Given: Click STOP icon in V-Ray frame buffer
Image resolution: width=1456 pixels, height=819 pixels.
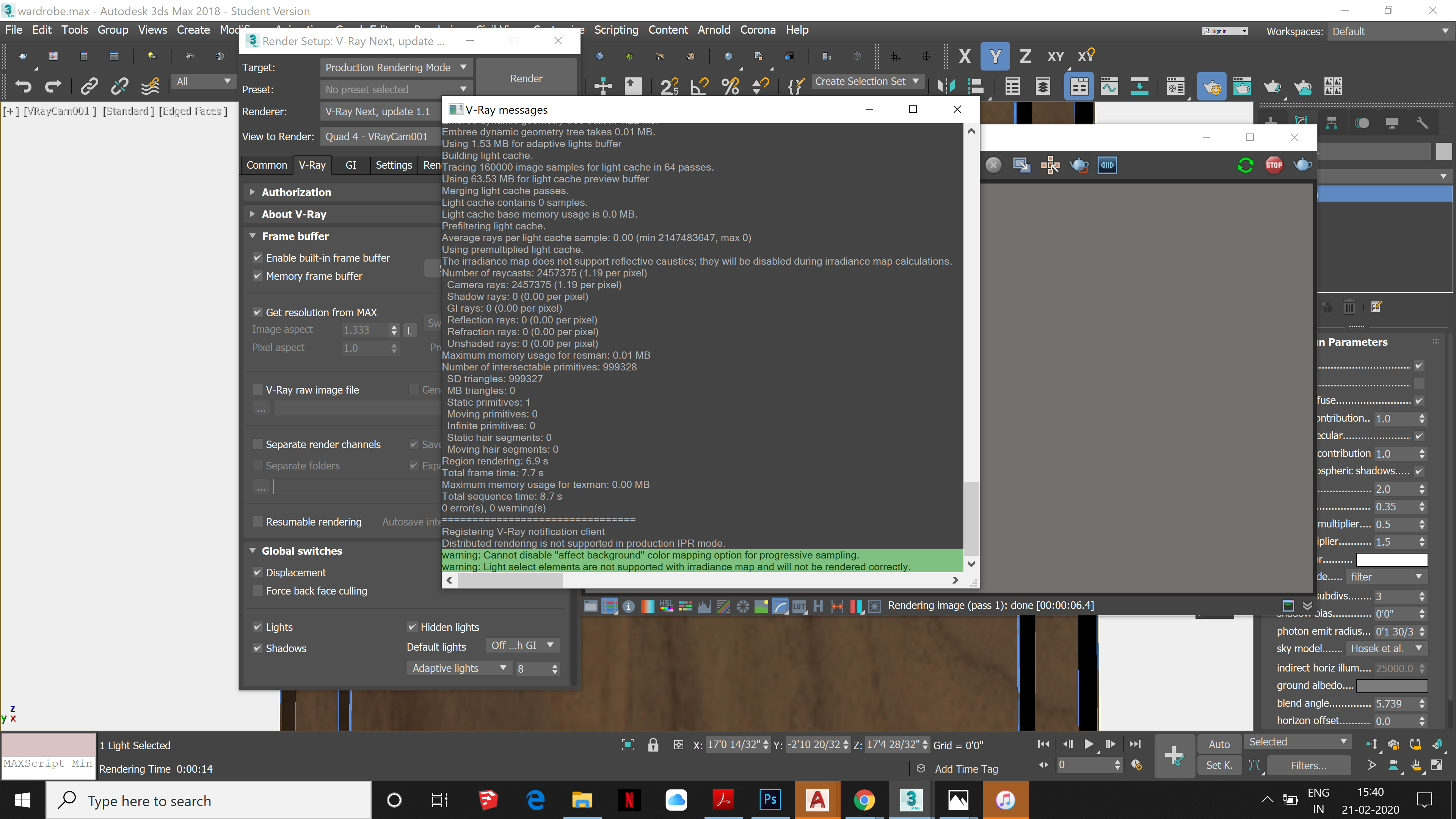Looking at the screenshot, I should [1274, 165].
